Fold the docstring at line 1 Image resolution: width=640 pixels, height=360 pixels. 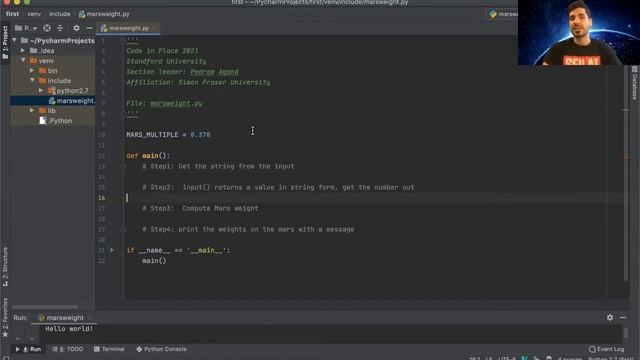click(123, 40)
